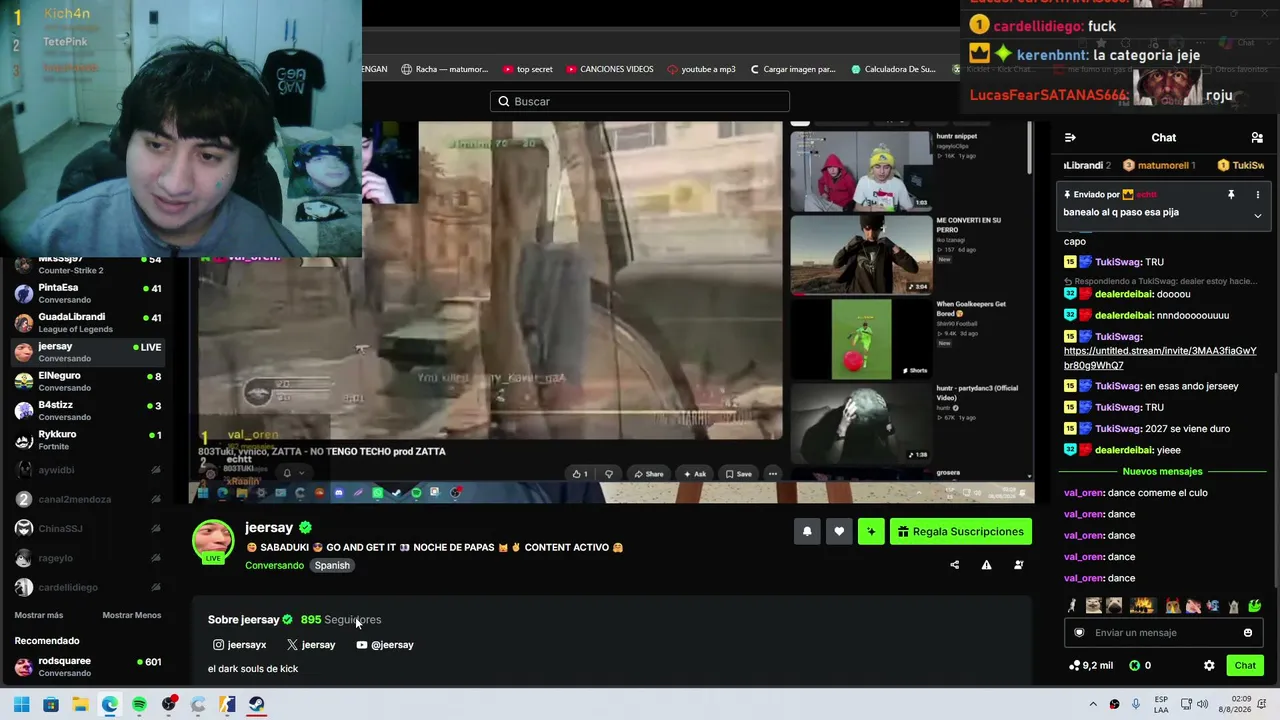Send message with green Chat button
Viewport: 1280px width, 720px height.
tap(1245, 665)
